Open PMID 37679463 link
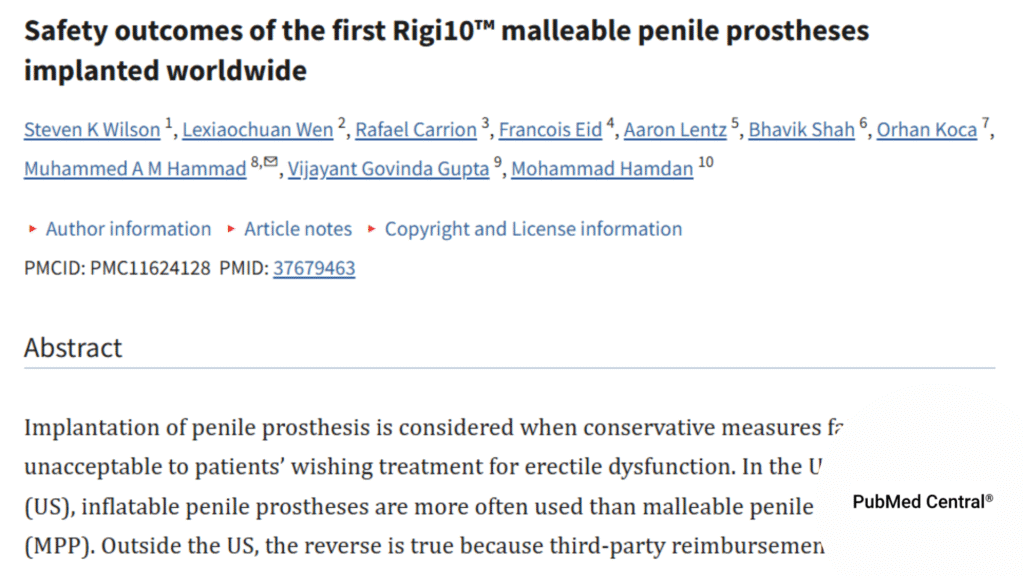This screenshot has height=576, width=1024. tap(314, 268)
